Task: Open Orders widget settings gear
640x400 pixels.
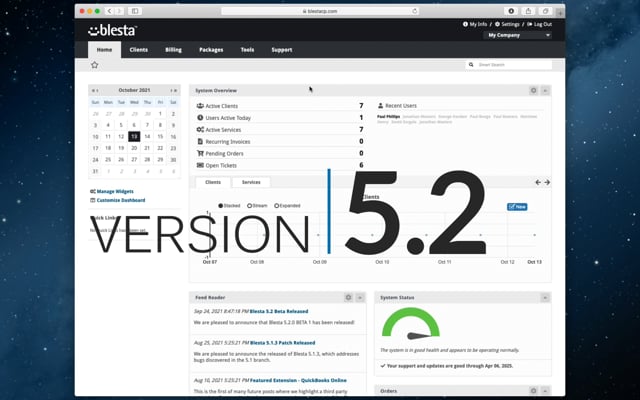Action: 533,391
